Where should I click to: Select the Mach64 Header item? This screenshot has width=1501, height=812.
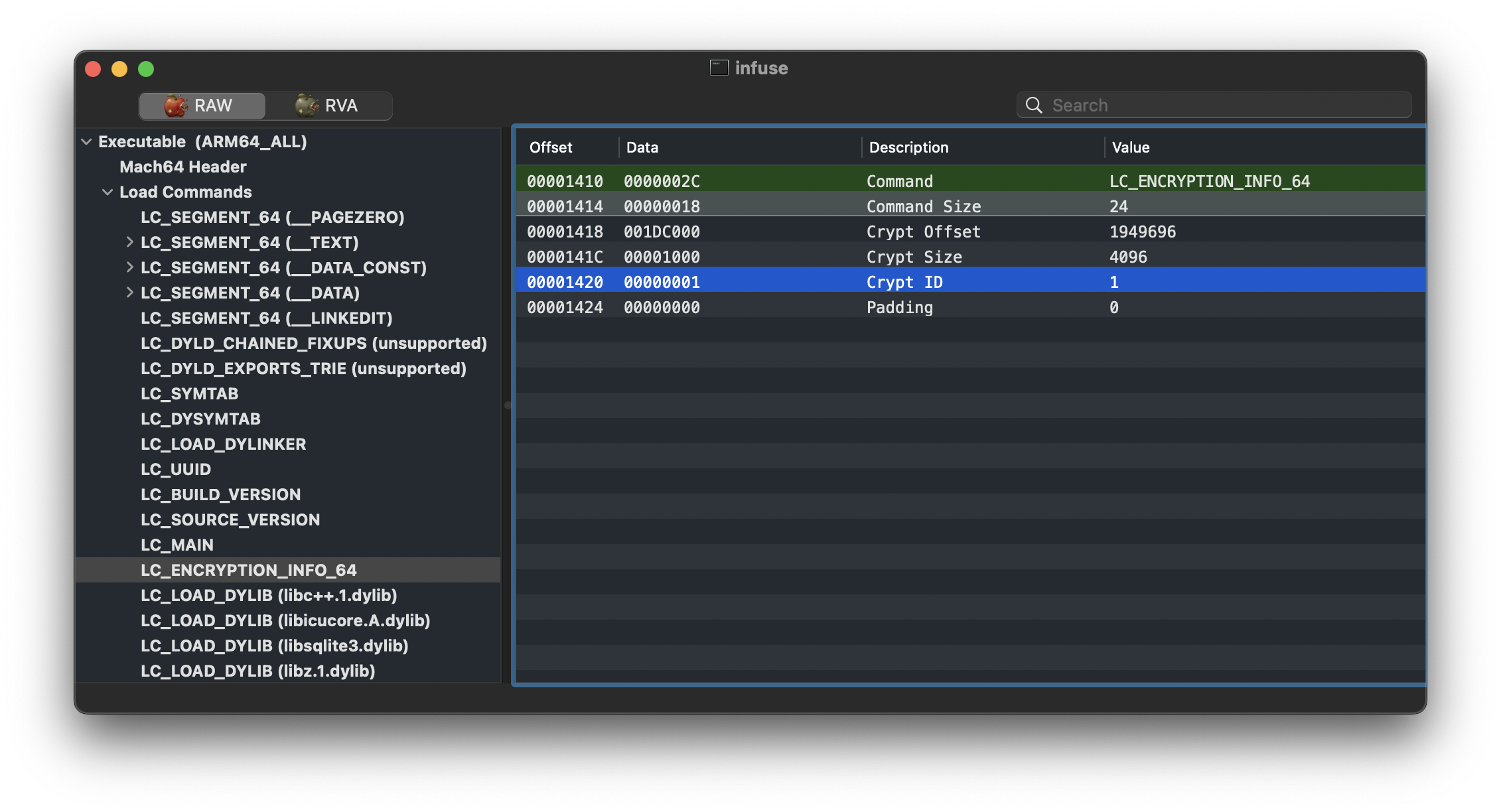[182, 167]
